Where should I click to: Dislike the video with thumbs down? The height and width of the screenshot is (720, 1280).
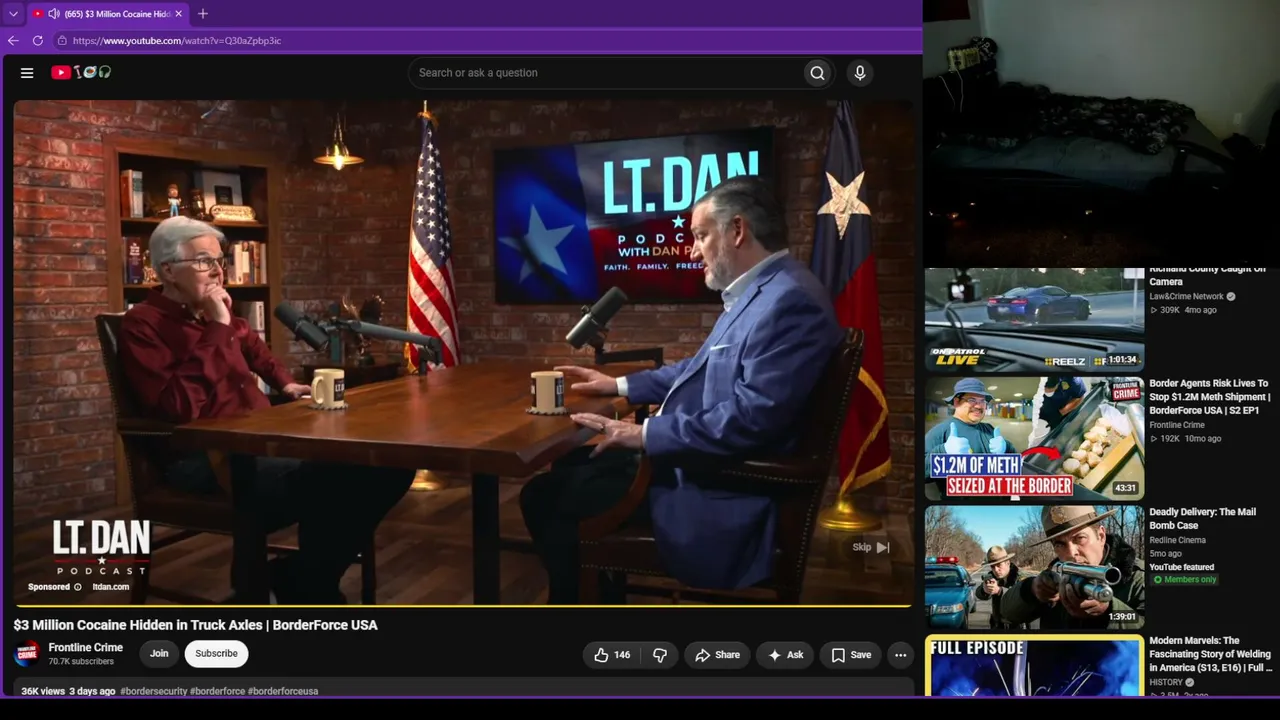point(660,655)
